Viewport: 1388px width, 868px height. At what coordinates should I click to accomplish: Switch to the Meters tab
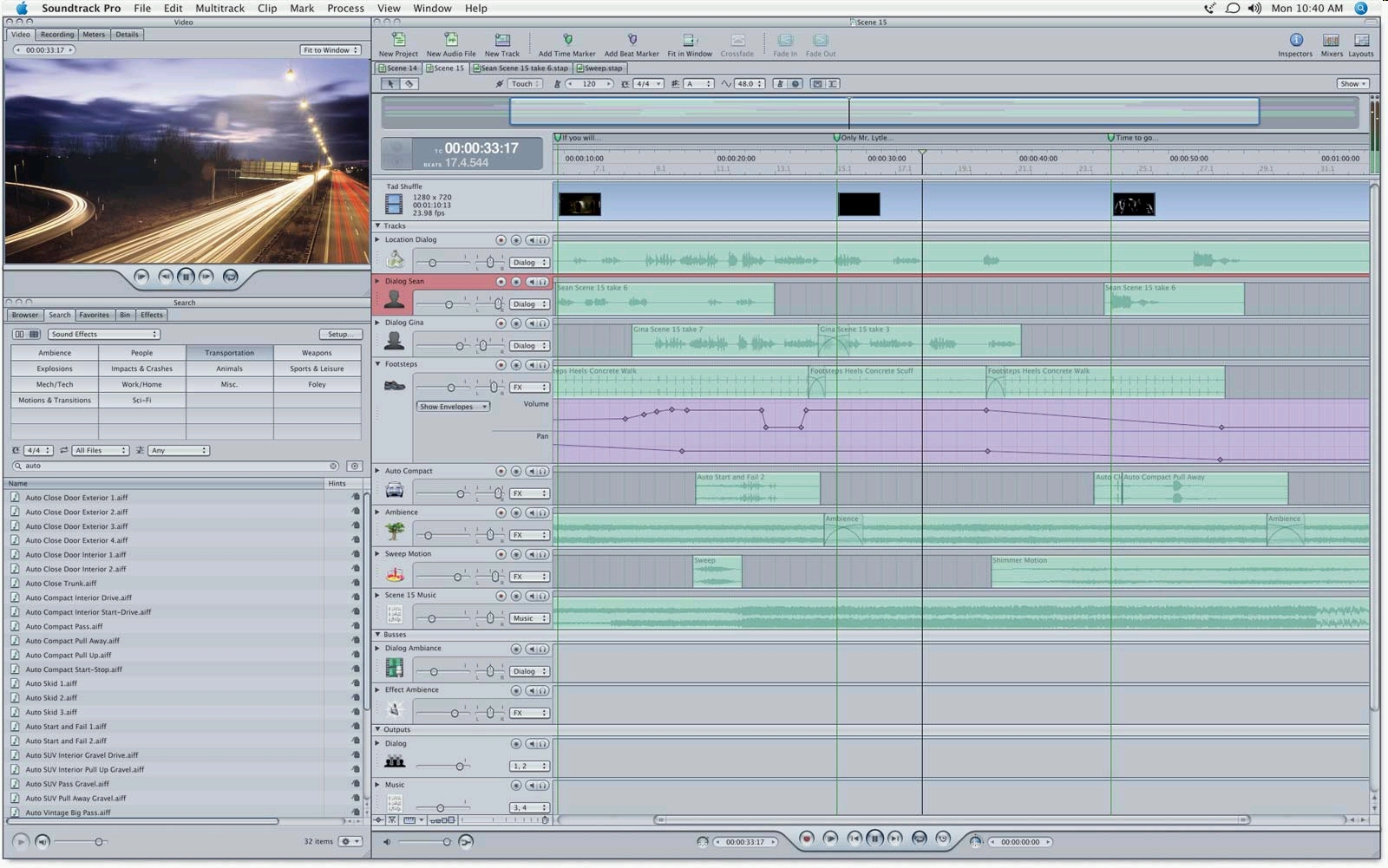tap(94, 35)
